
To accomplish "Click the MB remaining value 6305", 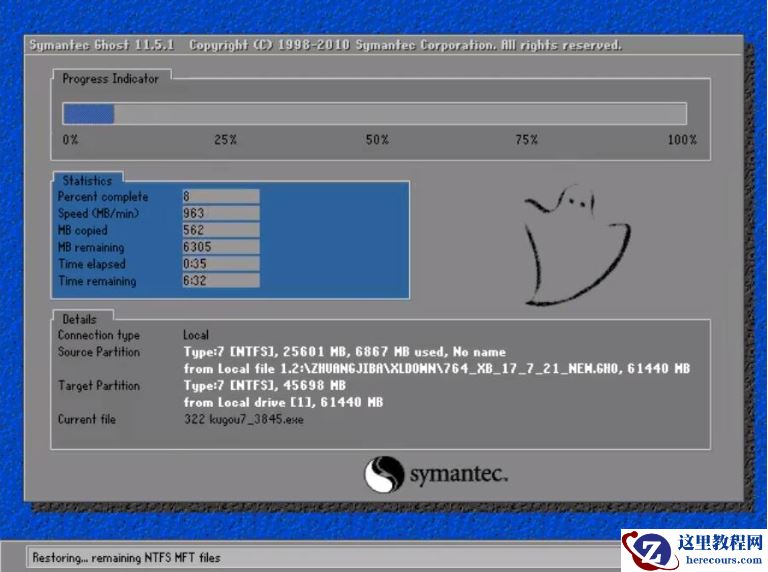I will [x=221, y=247].
